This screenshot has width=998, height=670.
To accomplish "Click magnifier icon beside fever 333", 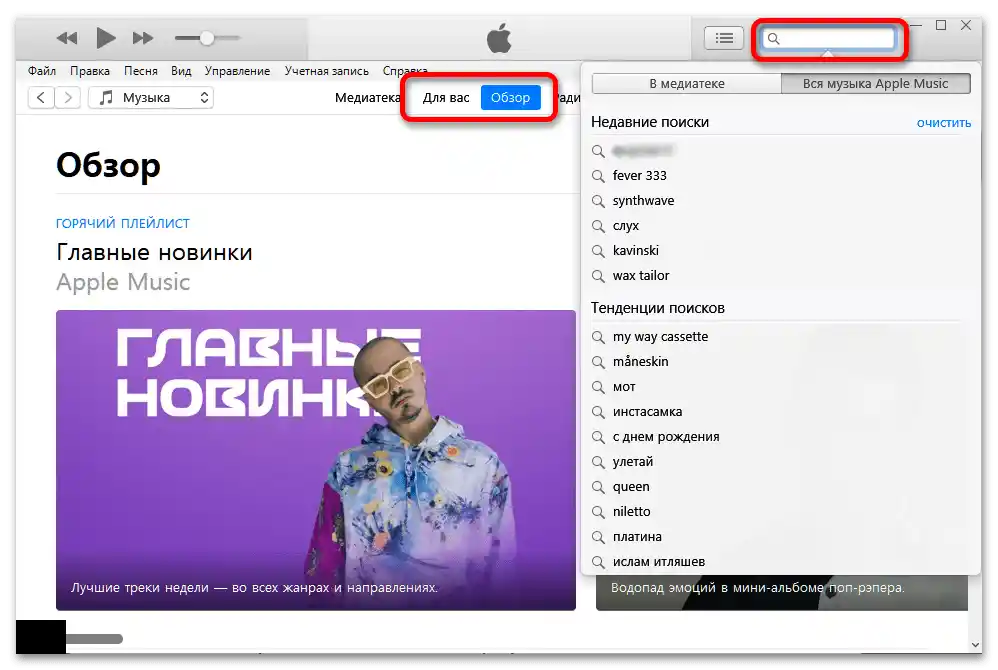I will [x=598, y=176].
